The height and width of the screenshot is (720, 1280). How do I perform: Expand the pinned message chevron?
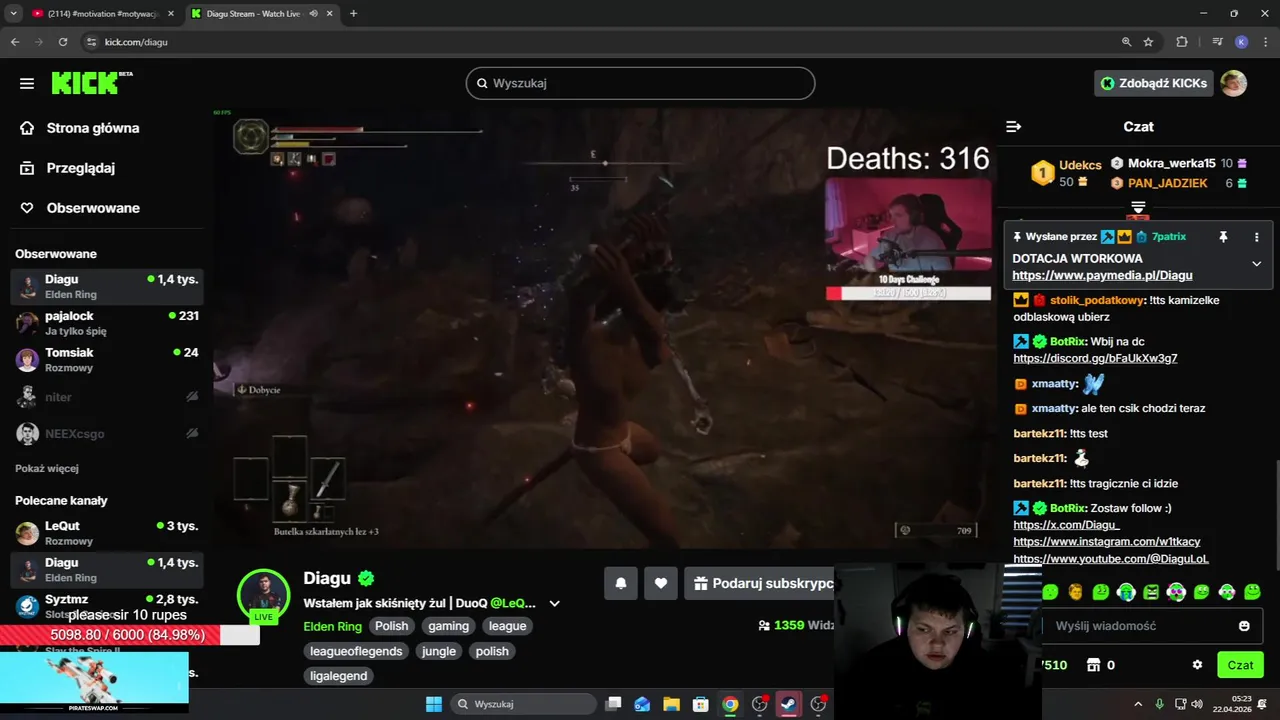click(1257, 264)
